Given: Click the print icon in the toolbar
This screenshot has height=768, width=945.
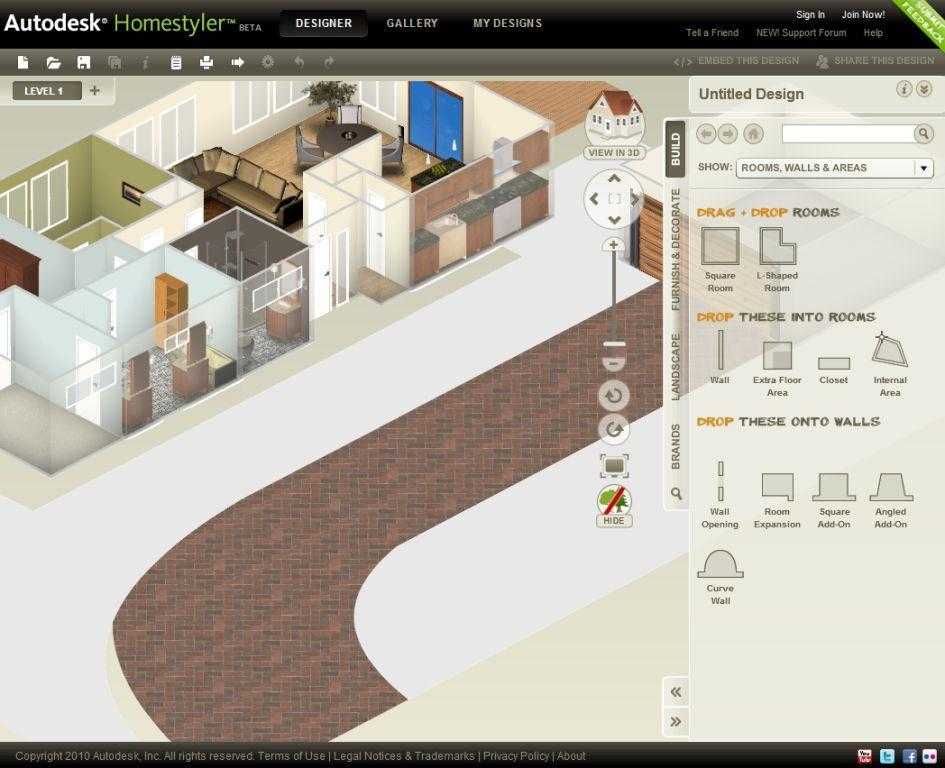Looking at the screenshot, I should (206, 62).
